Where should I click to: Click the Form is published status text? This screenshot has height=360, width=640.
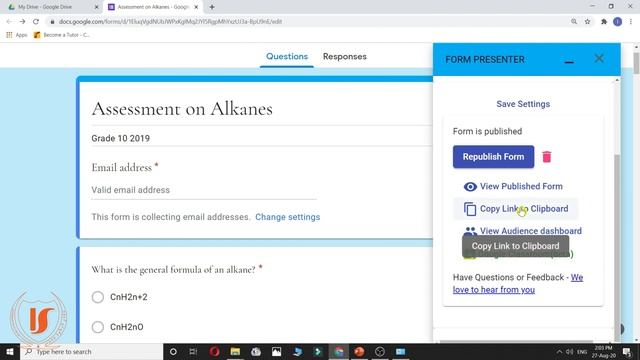click(487, 131)
